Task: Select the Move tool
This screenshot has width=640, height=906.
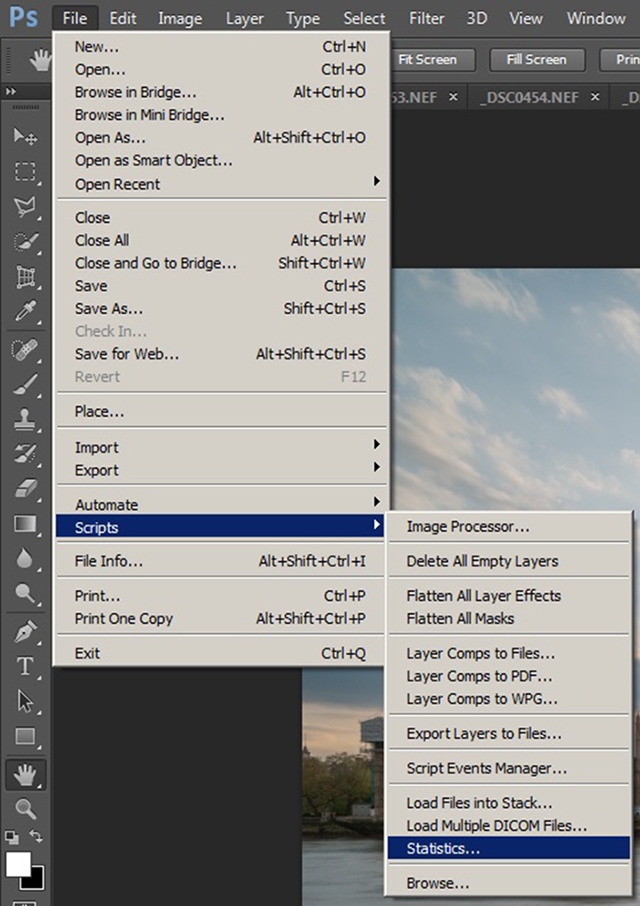Action: 25,136
